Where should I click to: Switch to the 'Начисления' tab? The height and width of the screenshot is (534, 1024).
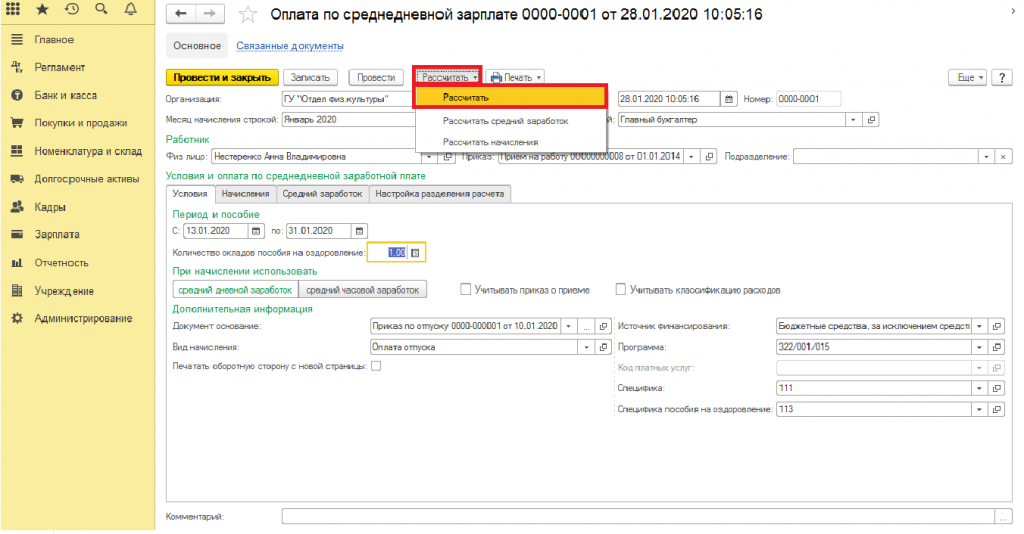click(x=244, y=194)
